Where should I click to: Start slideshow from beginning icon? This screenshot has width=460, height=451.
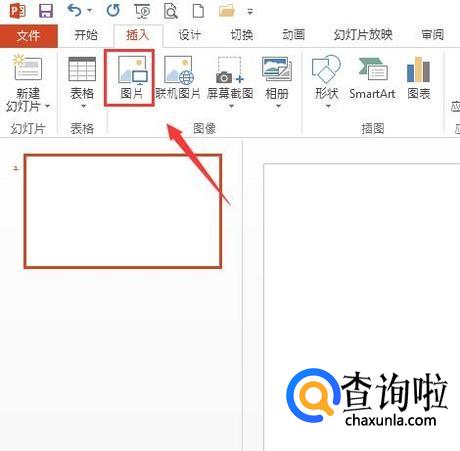pos(143,11)
